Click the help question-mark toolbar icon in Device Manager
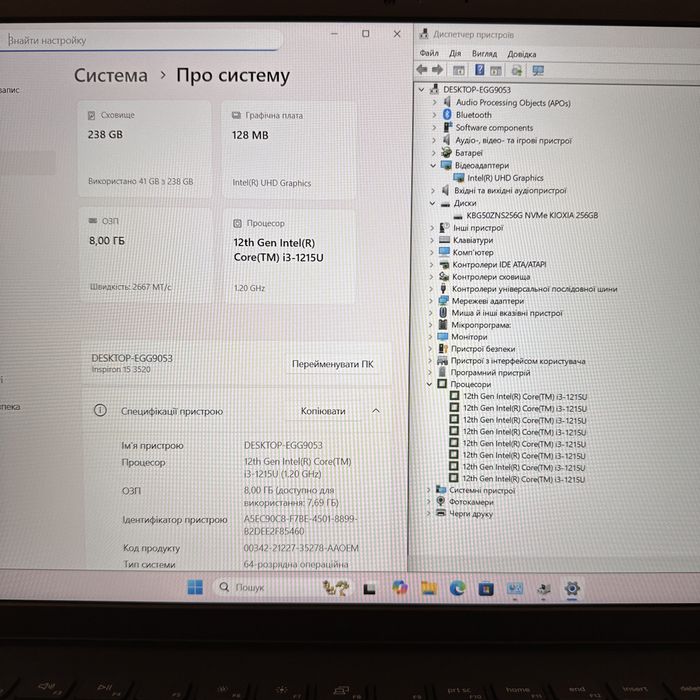Image resolution: width=700 pixels, height=700 pixels. (x=479, y=70)
